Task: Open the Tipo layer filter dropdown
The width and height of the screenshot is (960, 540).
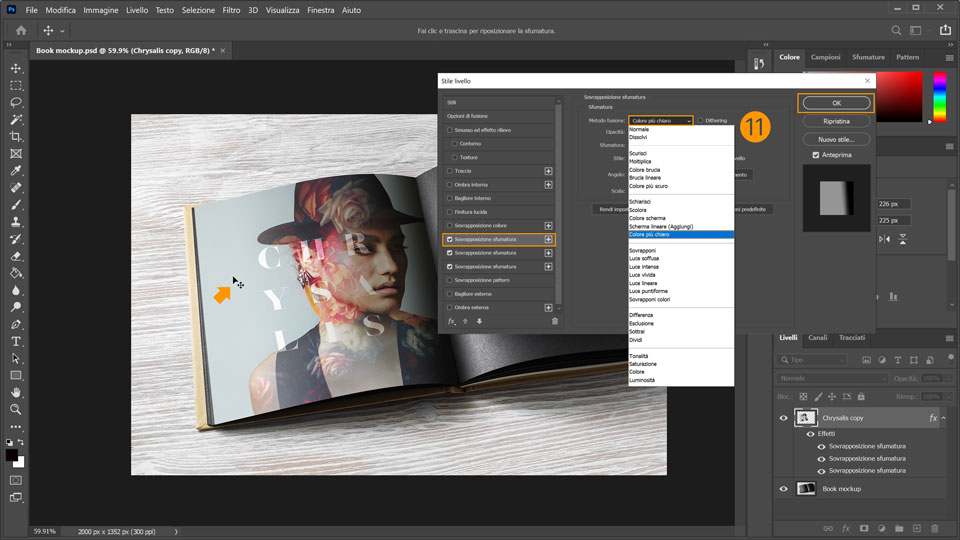Action: point(813,360)
